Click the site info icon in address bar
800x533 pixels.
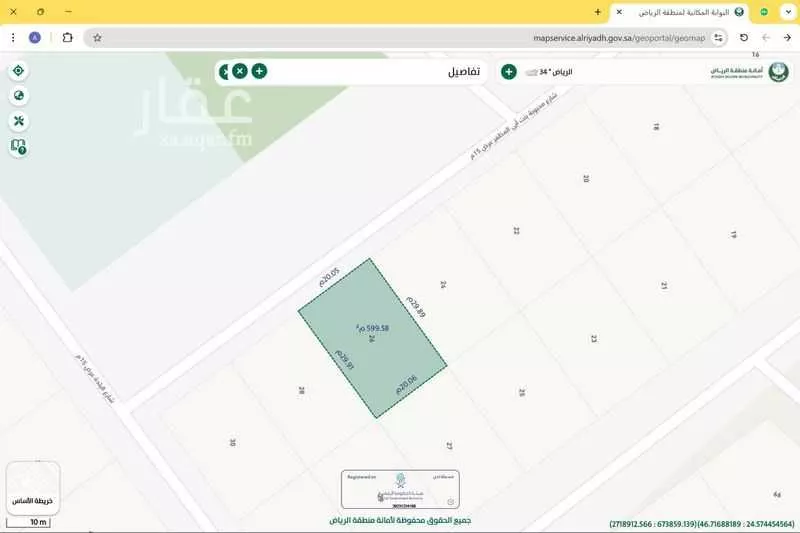point(718,38)
